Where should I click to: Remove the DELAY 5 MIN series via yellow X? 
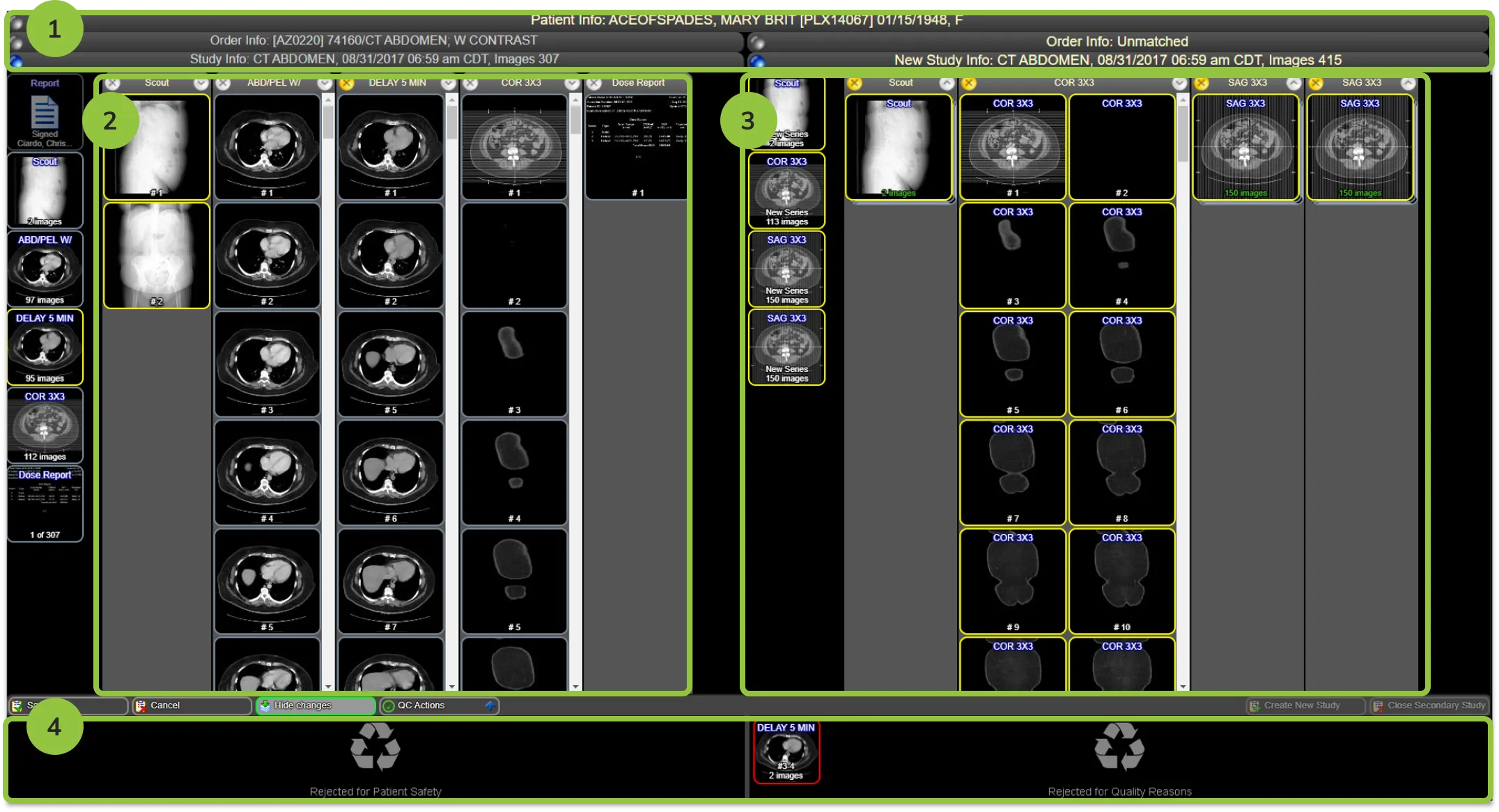click(347, 84)
